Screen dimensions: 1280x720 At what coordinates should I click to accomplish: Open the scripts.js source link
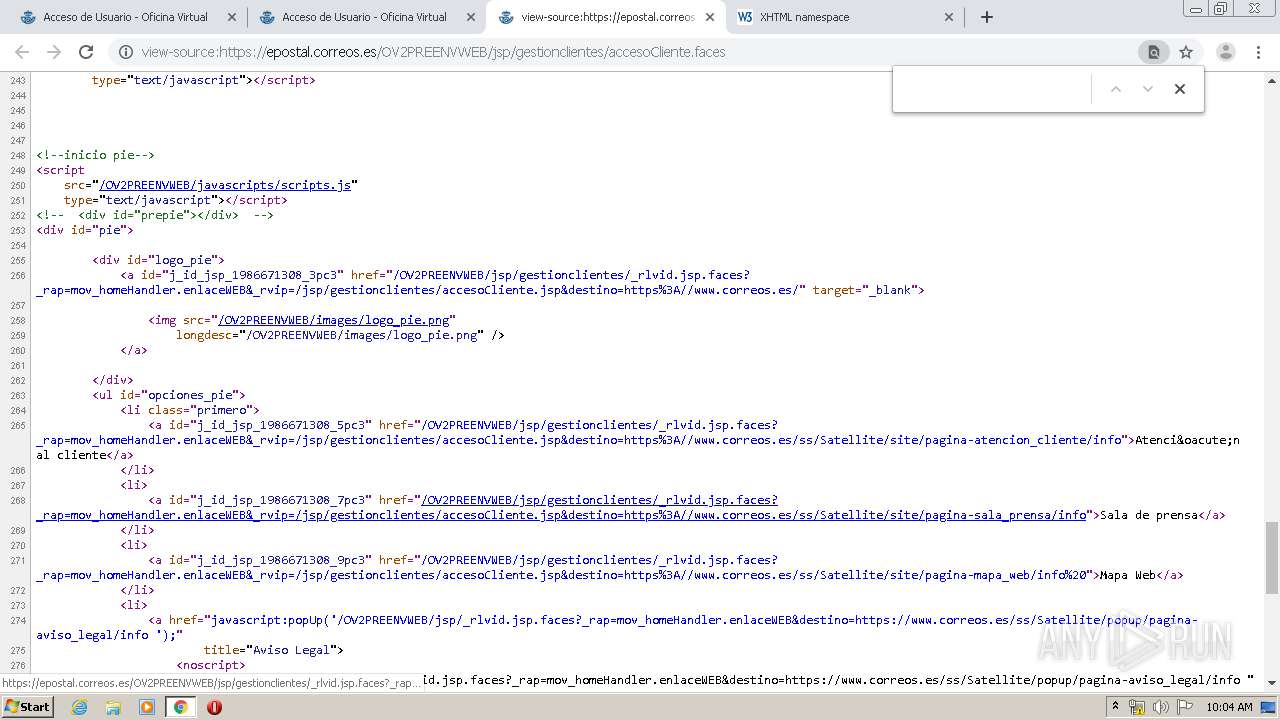click(225, 185)
